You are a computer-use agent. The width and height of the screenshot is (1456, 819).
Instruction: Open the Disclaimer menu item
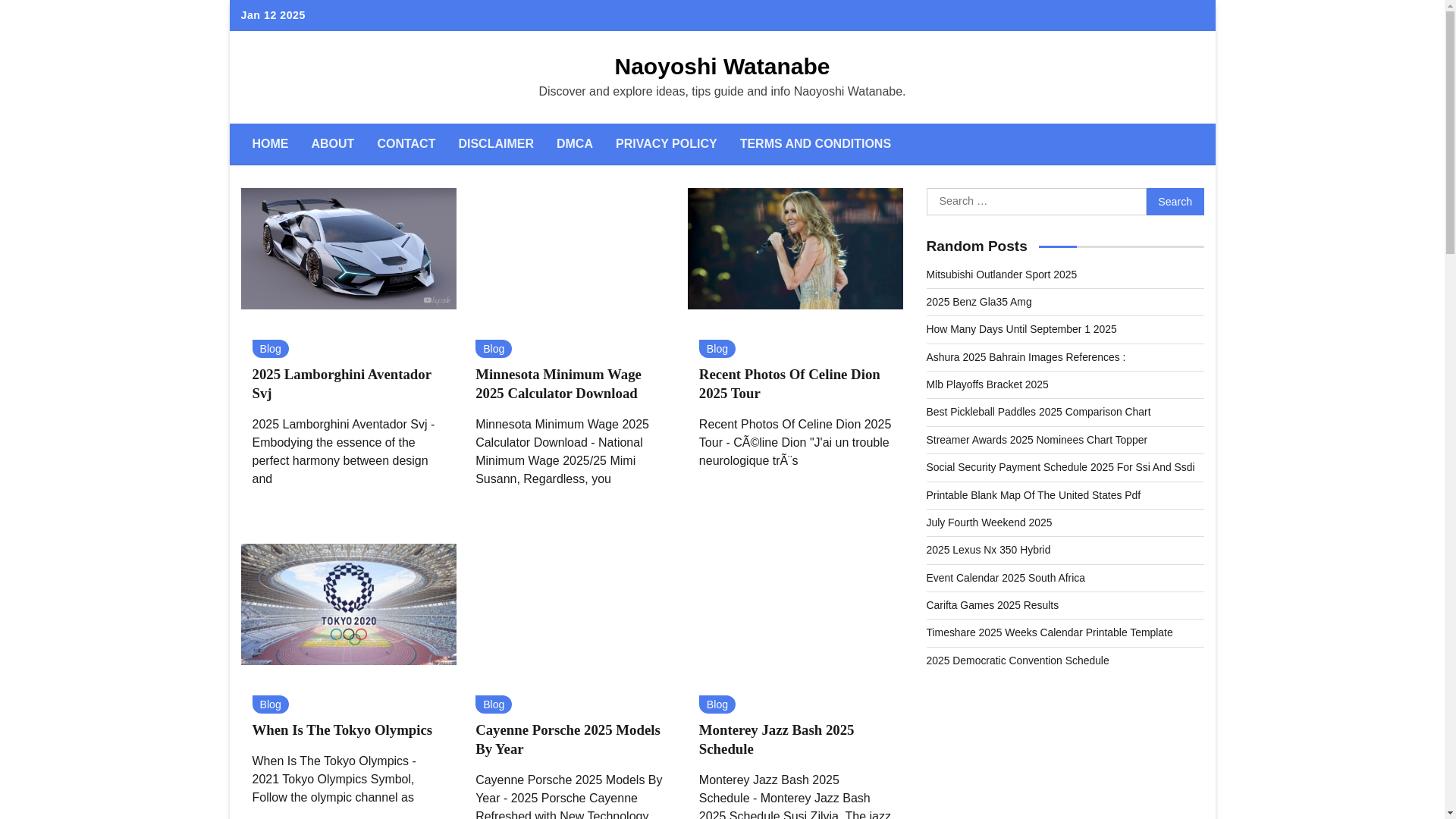(x=496, y=144)
